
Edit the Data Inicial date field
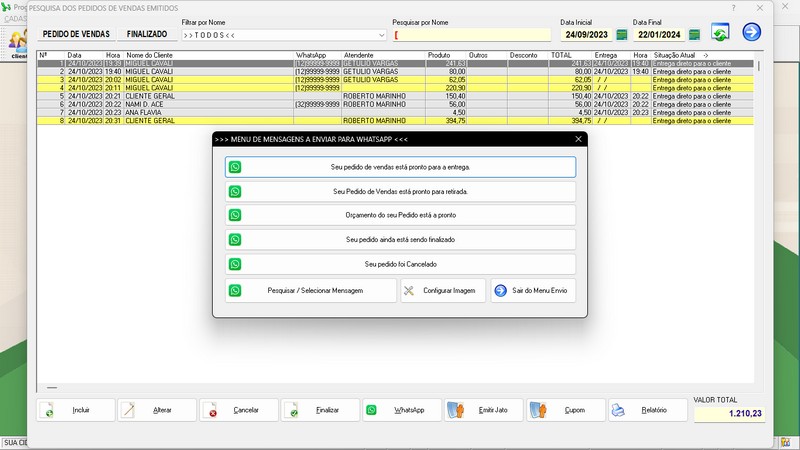[x=586, y=35]
